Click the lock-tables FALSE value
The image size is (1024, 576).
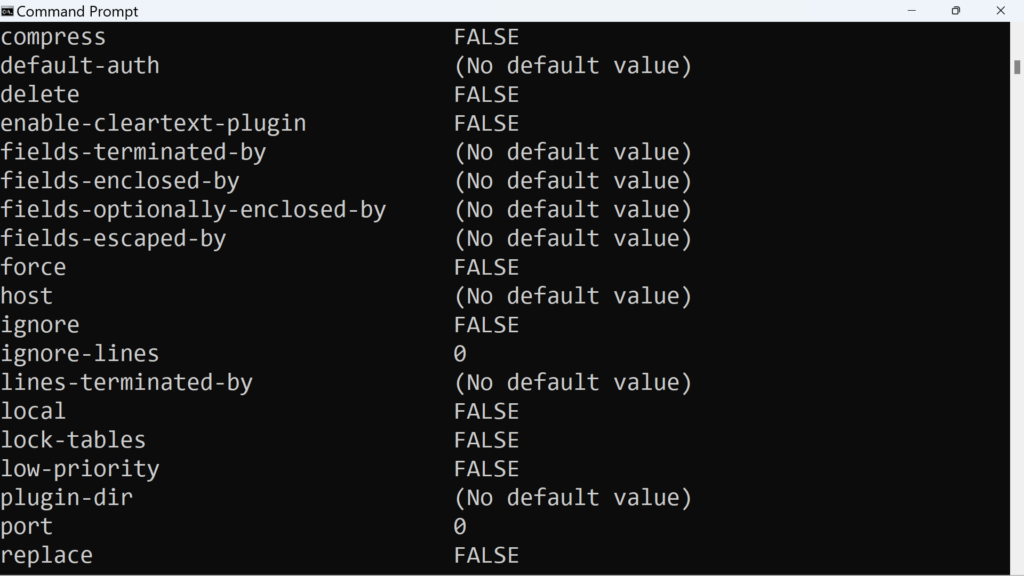click(x=486, y=440)
